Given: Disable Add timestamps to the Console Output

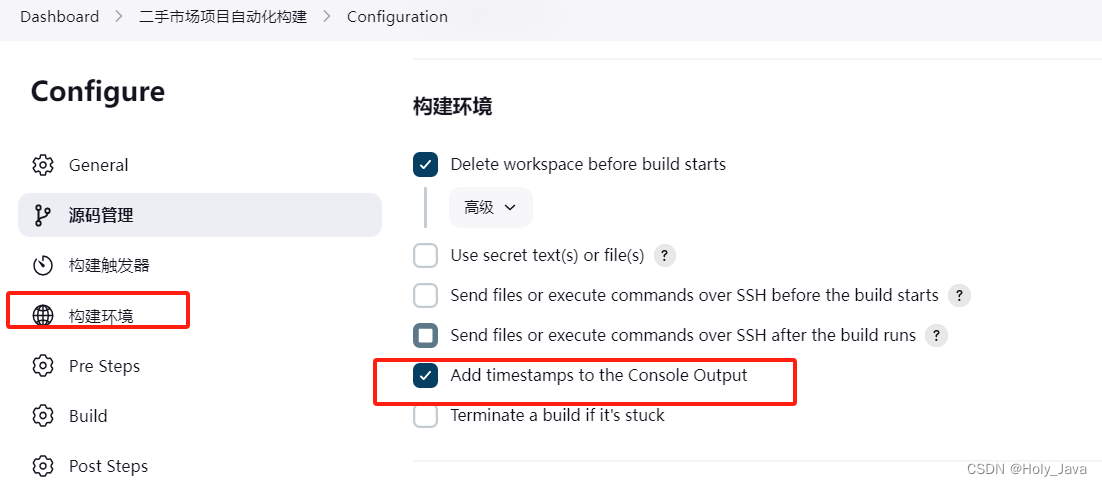Looking at the screenshot, I should (x=425, y=376).
